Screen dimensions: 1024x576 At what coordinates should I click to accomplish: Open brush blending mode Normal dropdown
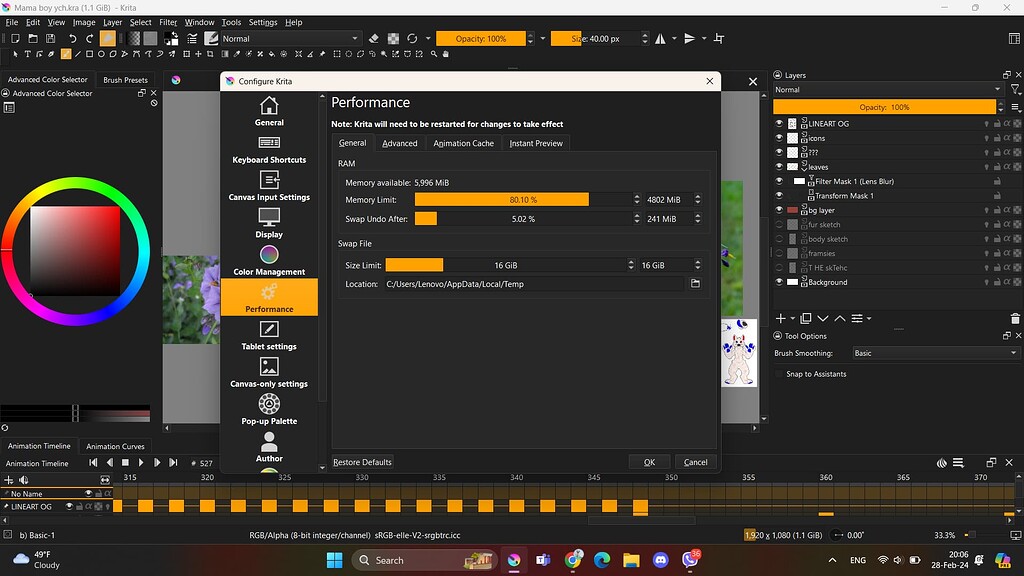tap(290, 39)
